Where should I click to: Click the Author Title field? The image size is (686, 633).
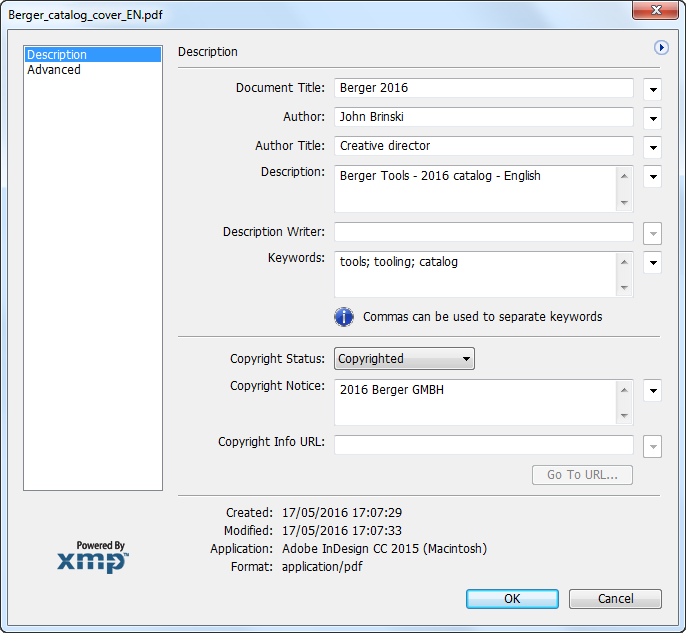click(483, 146)
